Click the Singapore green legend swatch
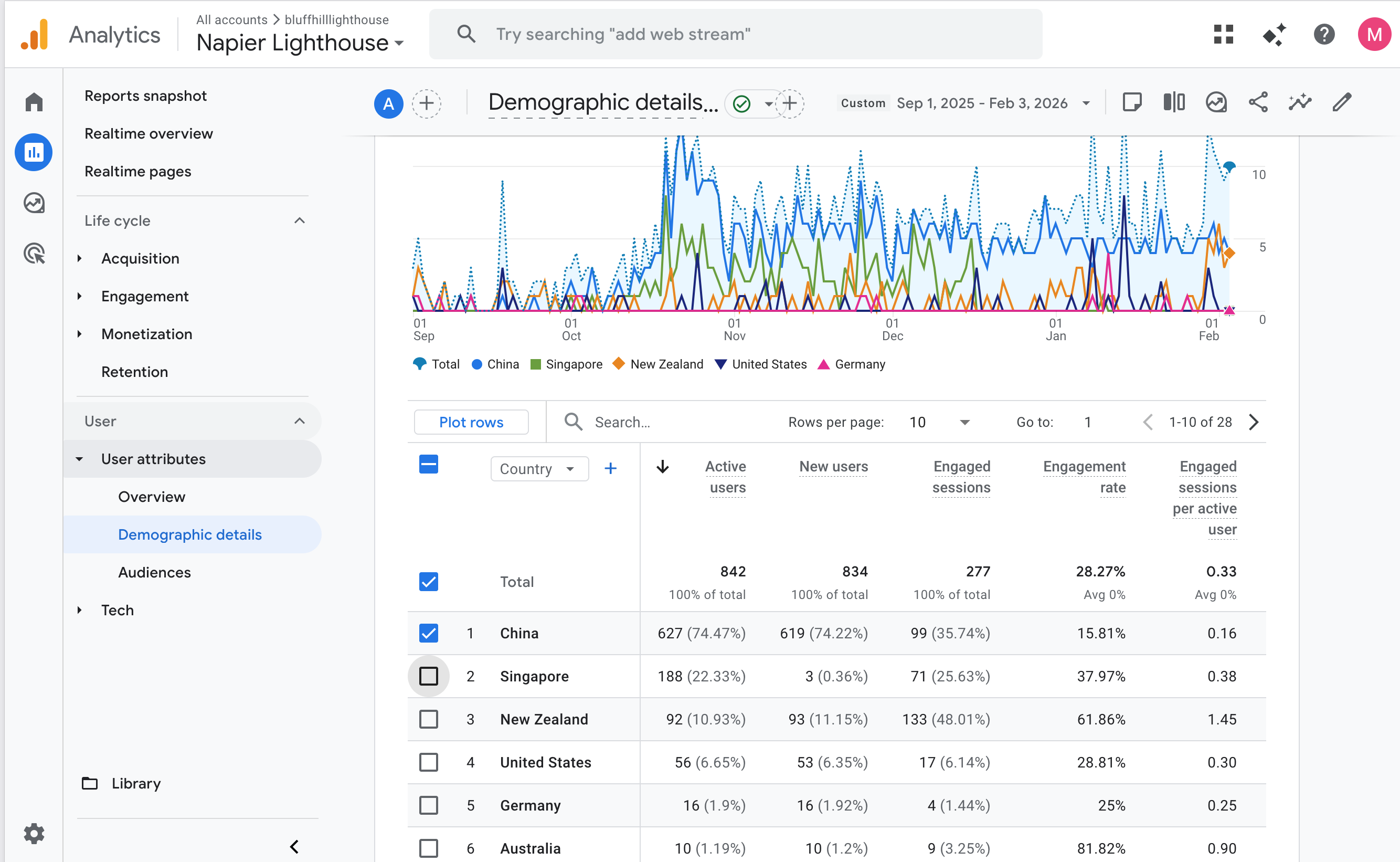Screen dimensions: 1400x862 (x=535, y=364)
